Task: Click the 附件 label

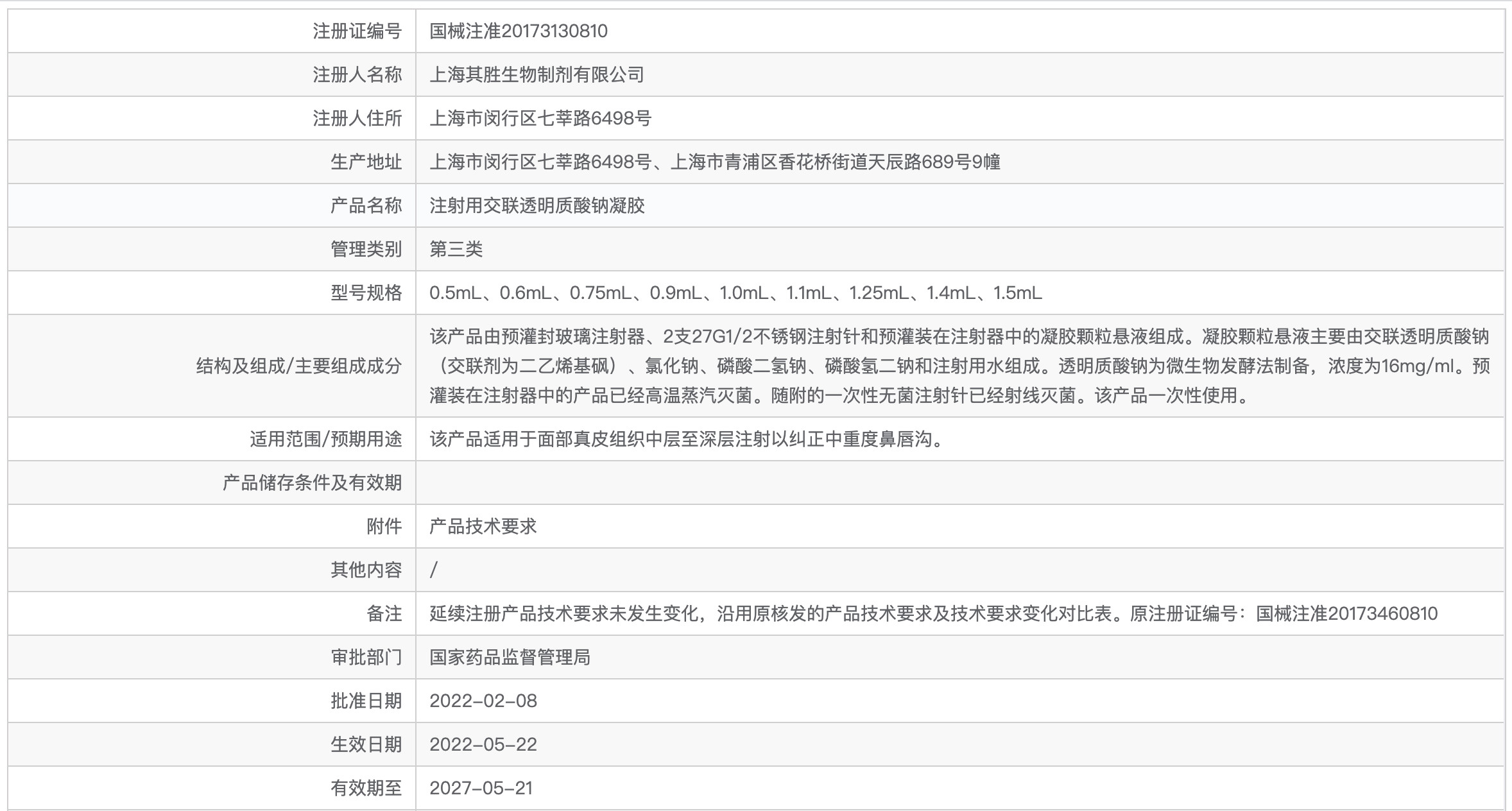Action: click(x=384, y=526)
